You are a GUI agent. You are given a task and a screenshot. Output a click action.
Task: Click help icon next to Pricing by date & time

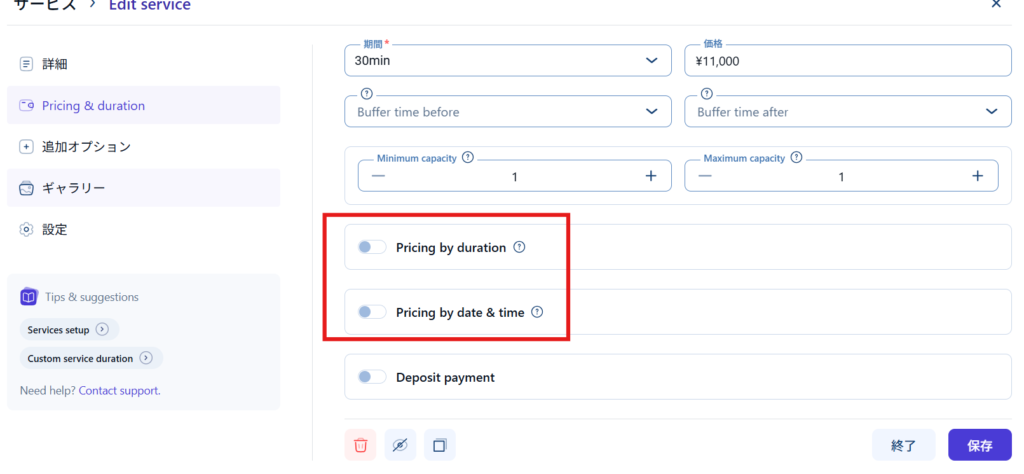pos(537,312)
